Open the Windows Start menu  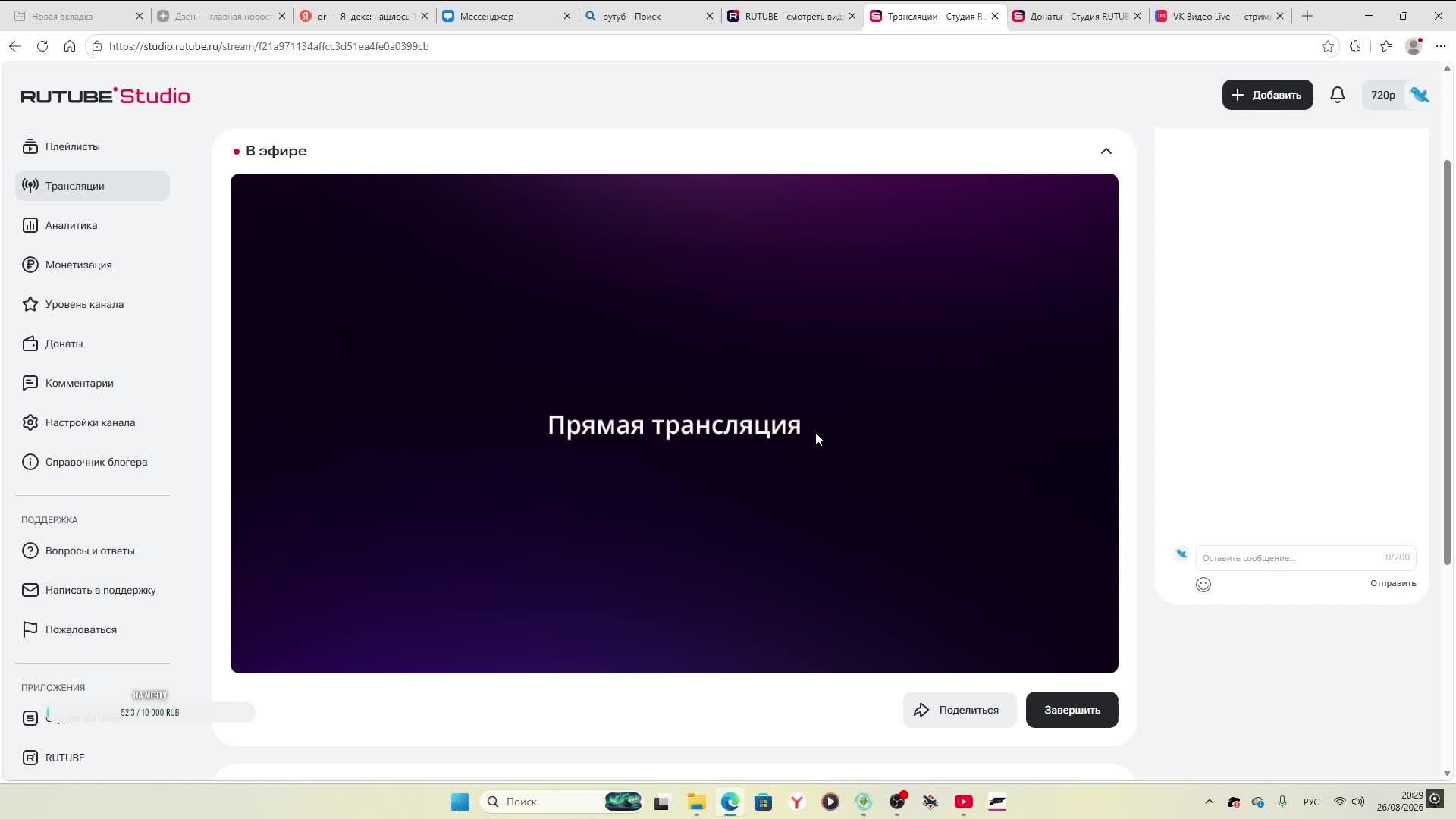click(x=460, y=802)
